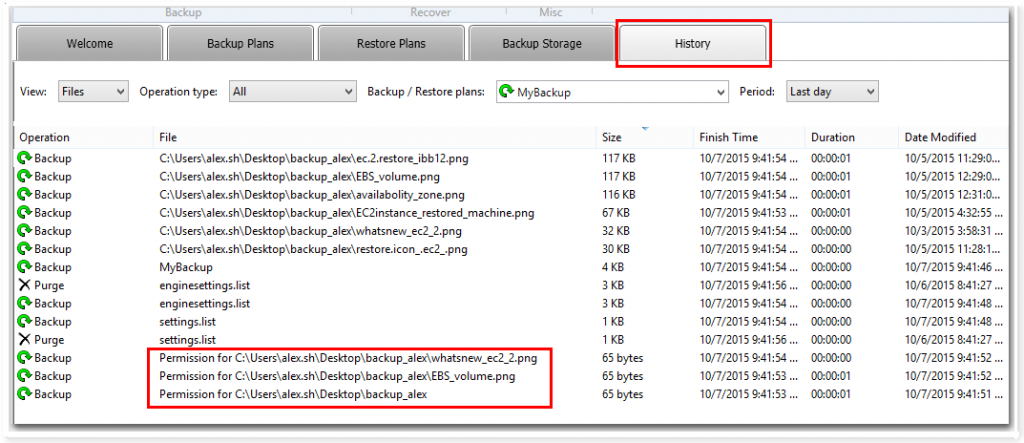Select EC2instance_restored_machine.png file row
This screenshot has height=443, width=1024.
click(347, 213)
